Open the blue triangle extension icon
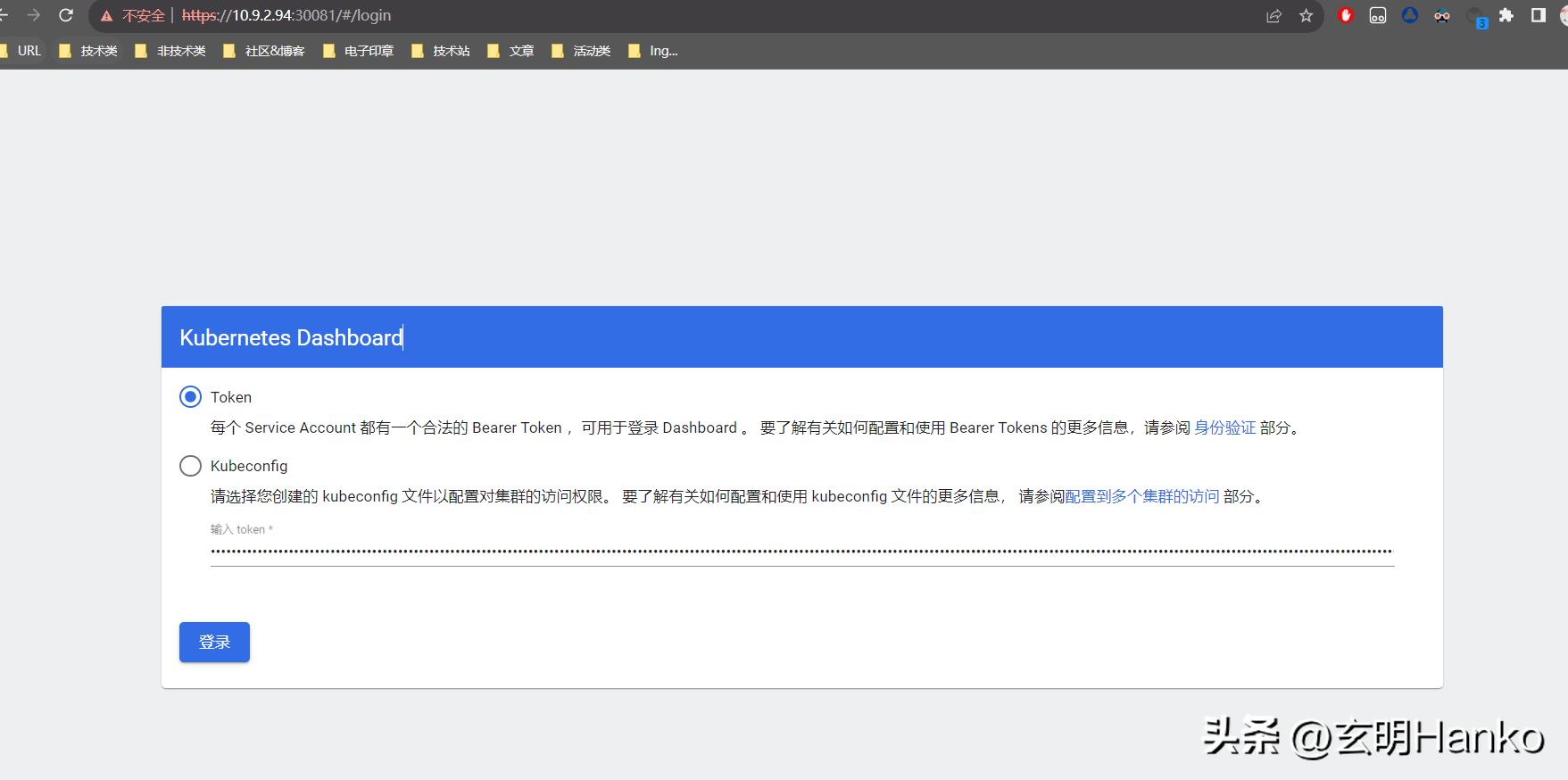This screenshot has width=1568, height=780. coord(1410,15)
